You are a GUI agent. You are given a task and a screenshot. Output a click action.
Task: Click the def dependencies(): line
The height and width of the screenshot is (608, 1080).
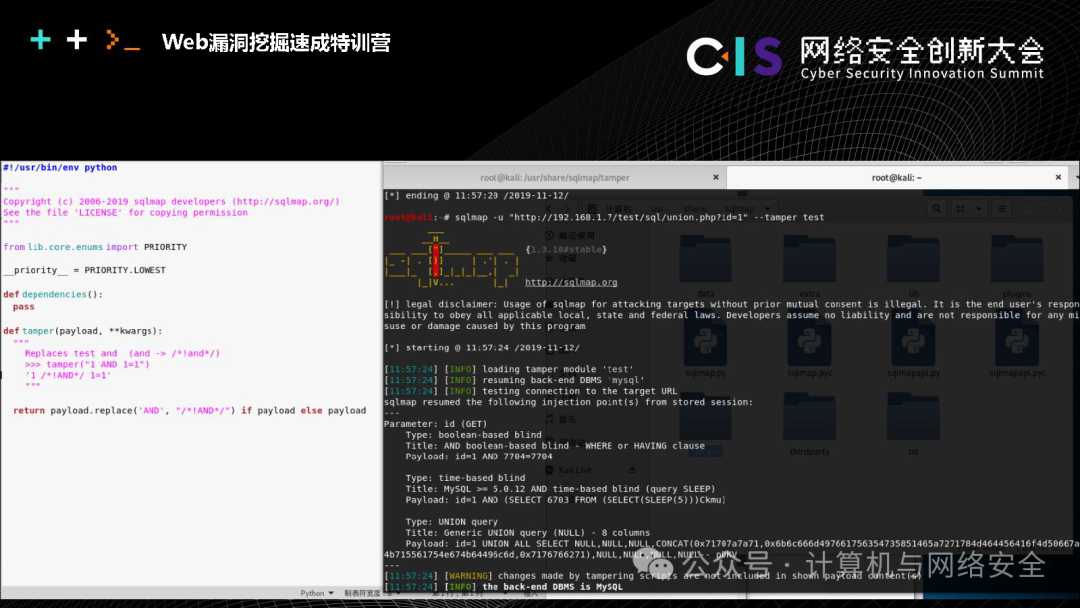point(53,294)
